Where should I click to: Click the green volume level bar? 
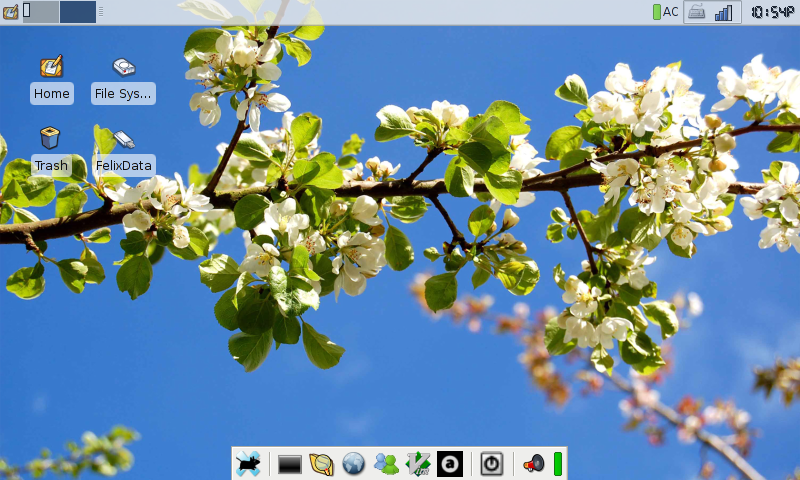558,464
